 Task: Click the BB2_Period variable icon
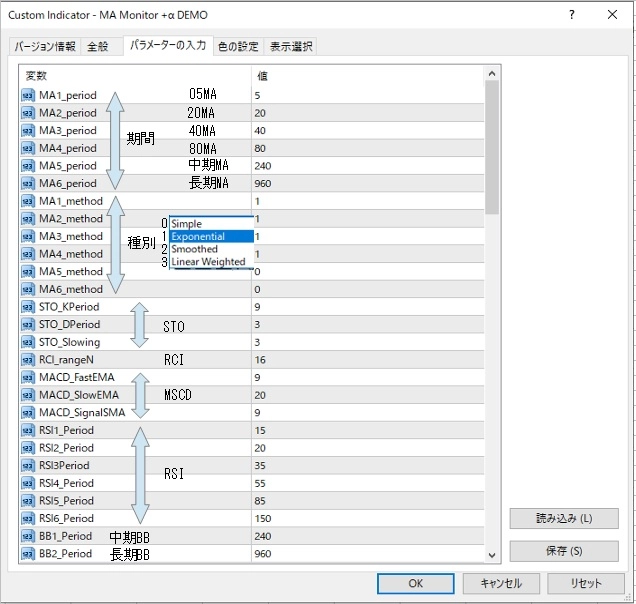pyautogui.click(x=28, y=554)
